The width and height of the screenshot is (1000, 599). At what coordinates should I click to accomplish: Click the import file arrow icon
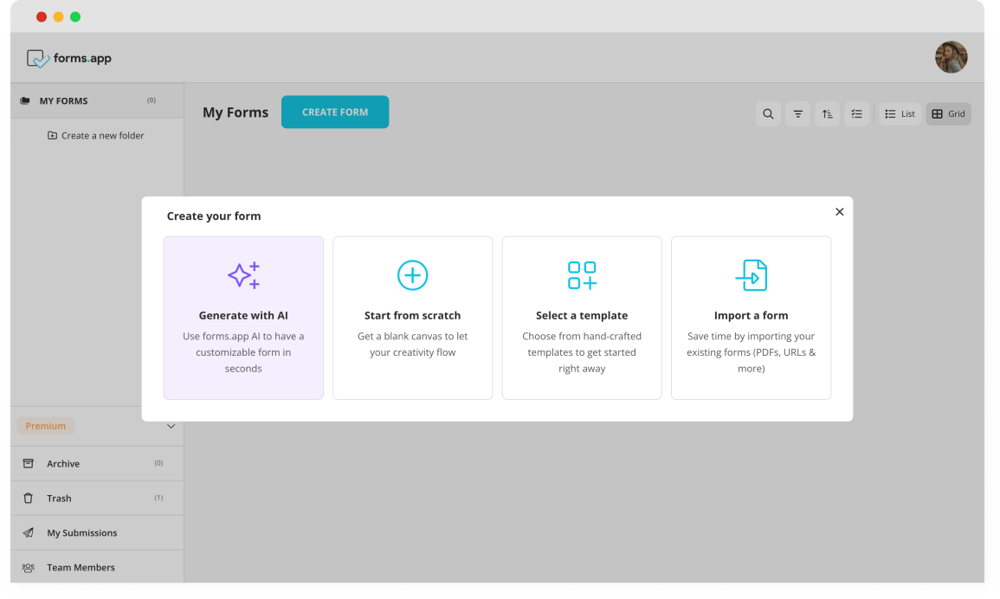pos(751,275)
